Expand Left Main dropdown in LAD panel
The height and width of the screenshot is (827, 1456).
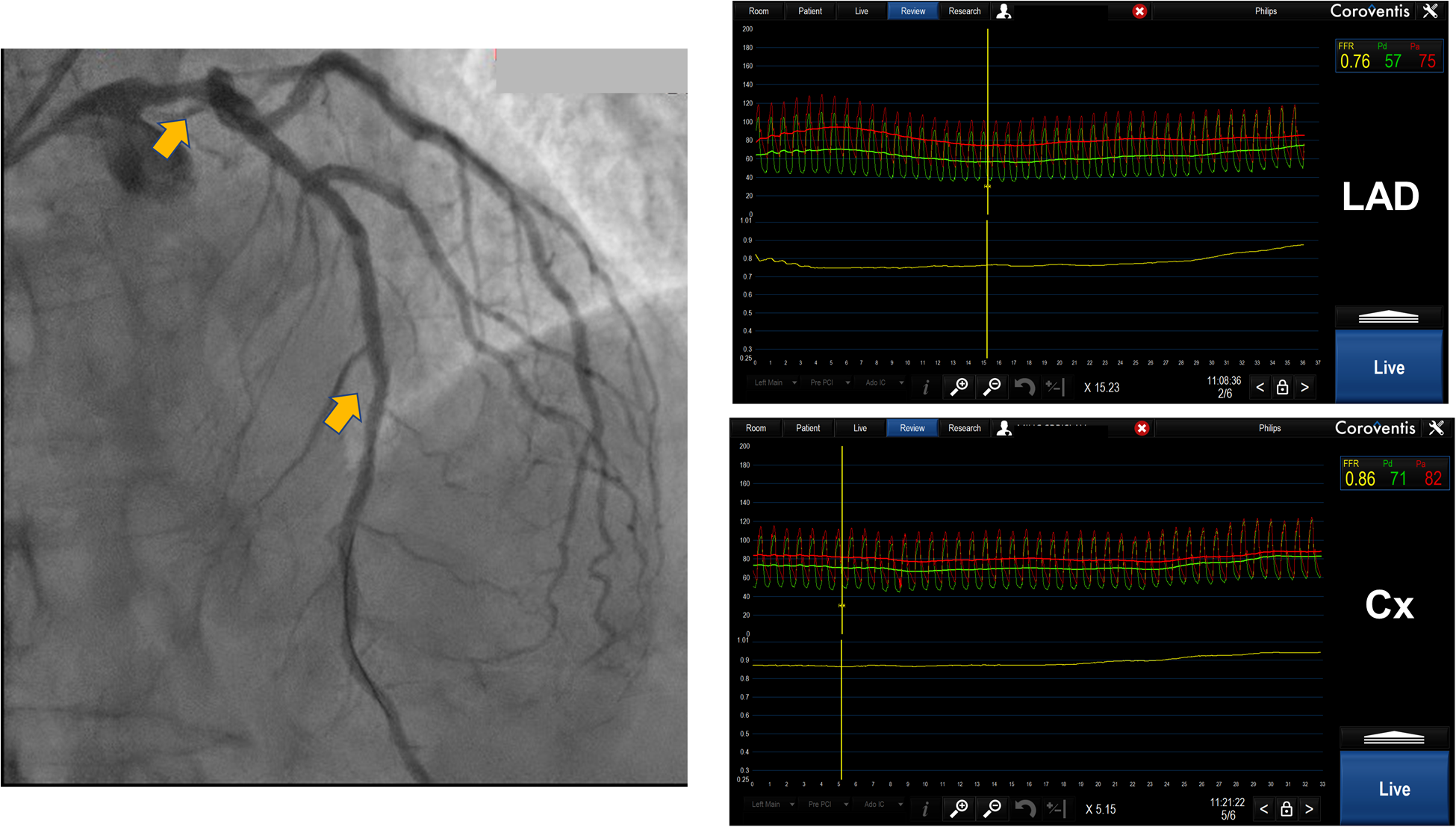[774, 382]
